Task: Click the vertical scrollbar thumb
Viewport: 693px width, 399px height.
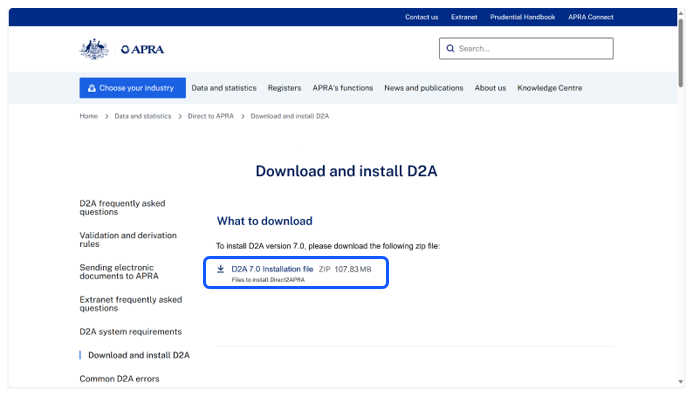Action: pos(681,52)
